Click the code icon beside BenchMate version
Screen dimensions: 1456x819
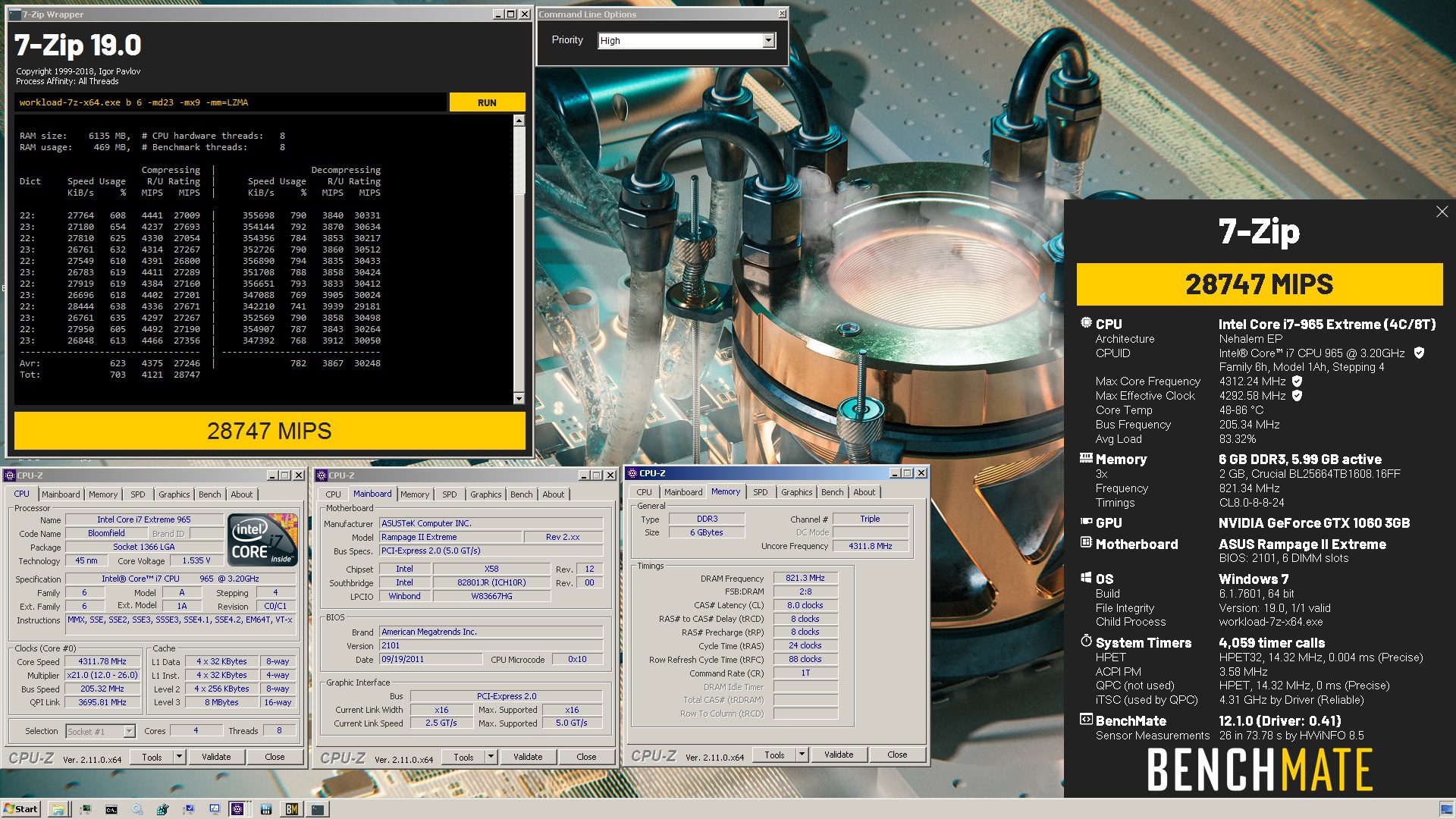point(1086,720)
